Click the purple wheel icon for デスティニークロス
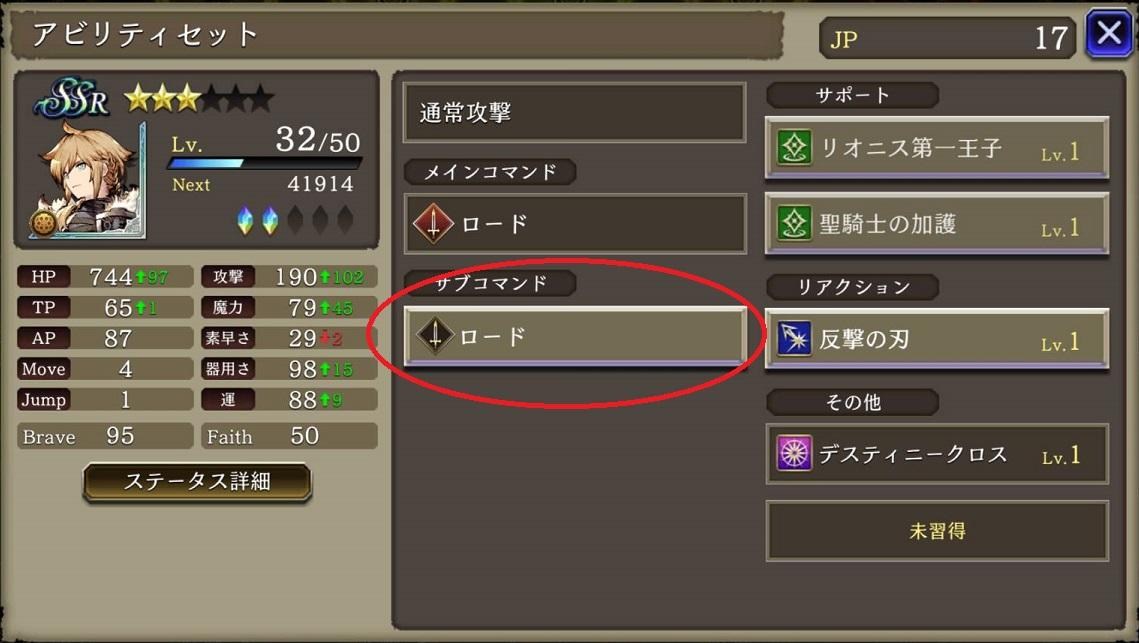1139x643 pixels. pos(794,453)
